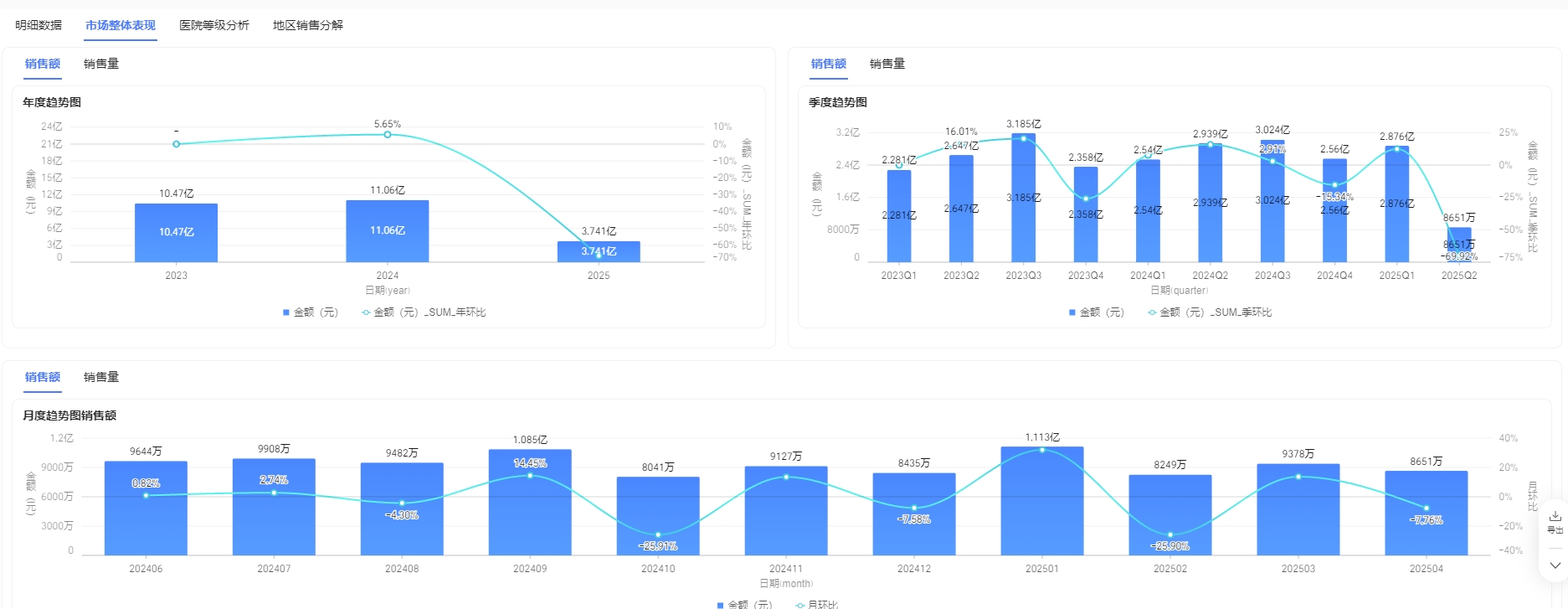Switch annual trend panel to 销售量
Image resolution: width=1568 pixels, height=609 pixels.
pos(101,64)
